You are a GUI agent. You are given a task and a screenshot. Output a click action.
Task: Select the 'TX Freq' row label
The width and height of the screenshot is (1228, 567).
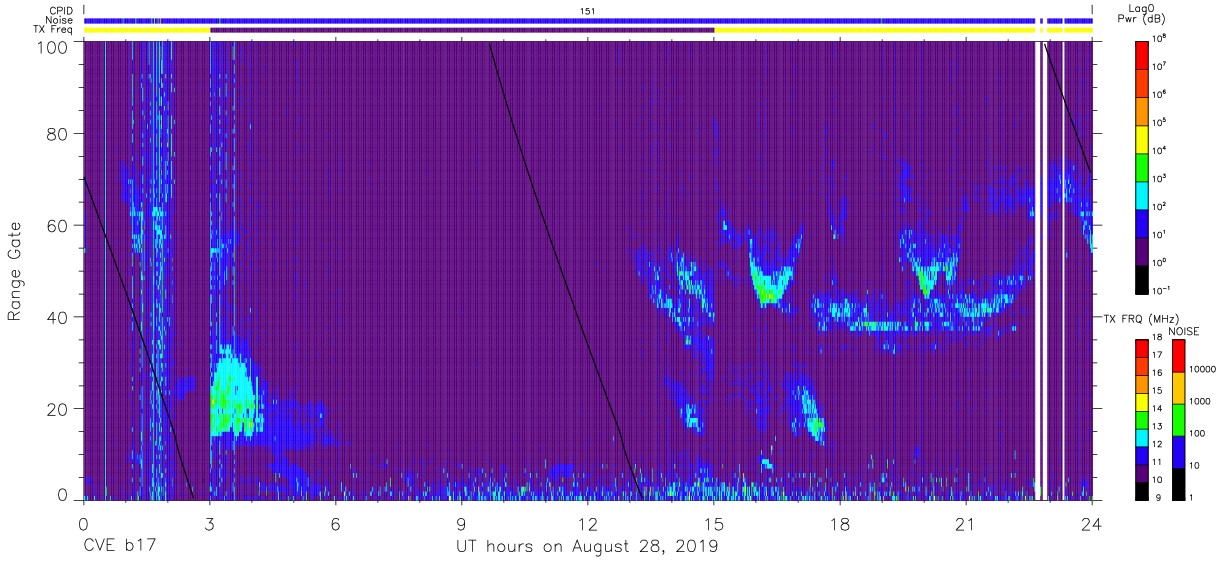tap(54, 30)
